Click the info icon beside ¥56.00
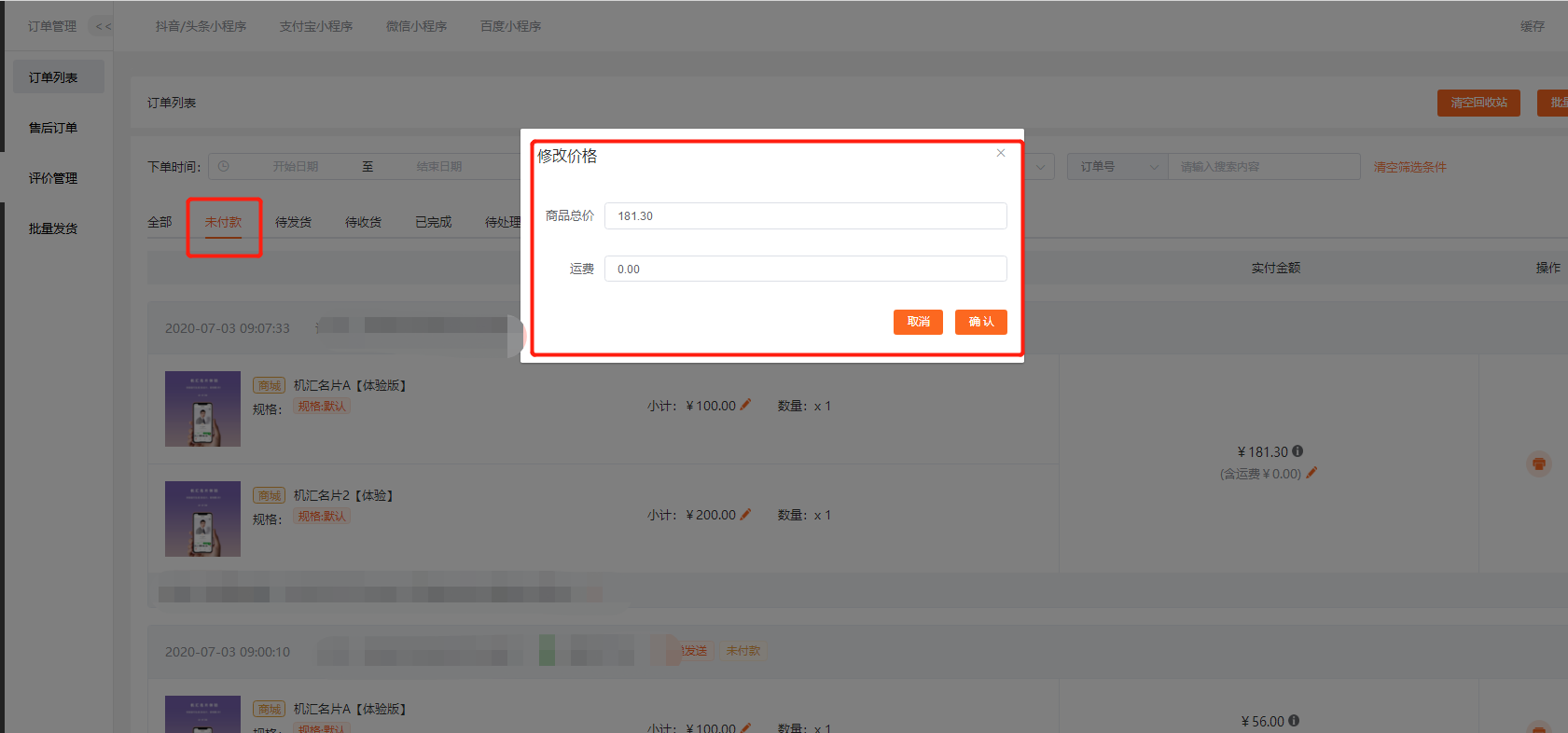Image resolution: width=1568 pixels, height=733 pixels. point(1294,721)
